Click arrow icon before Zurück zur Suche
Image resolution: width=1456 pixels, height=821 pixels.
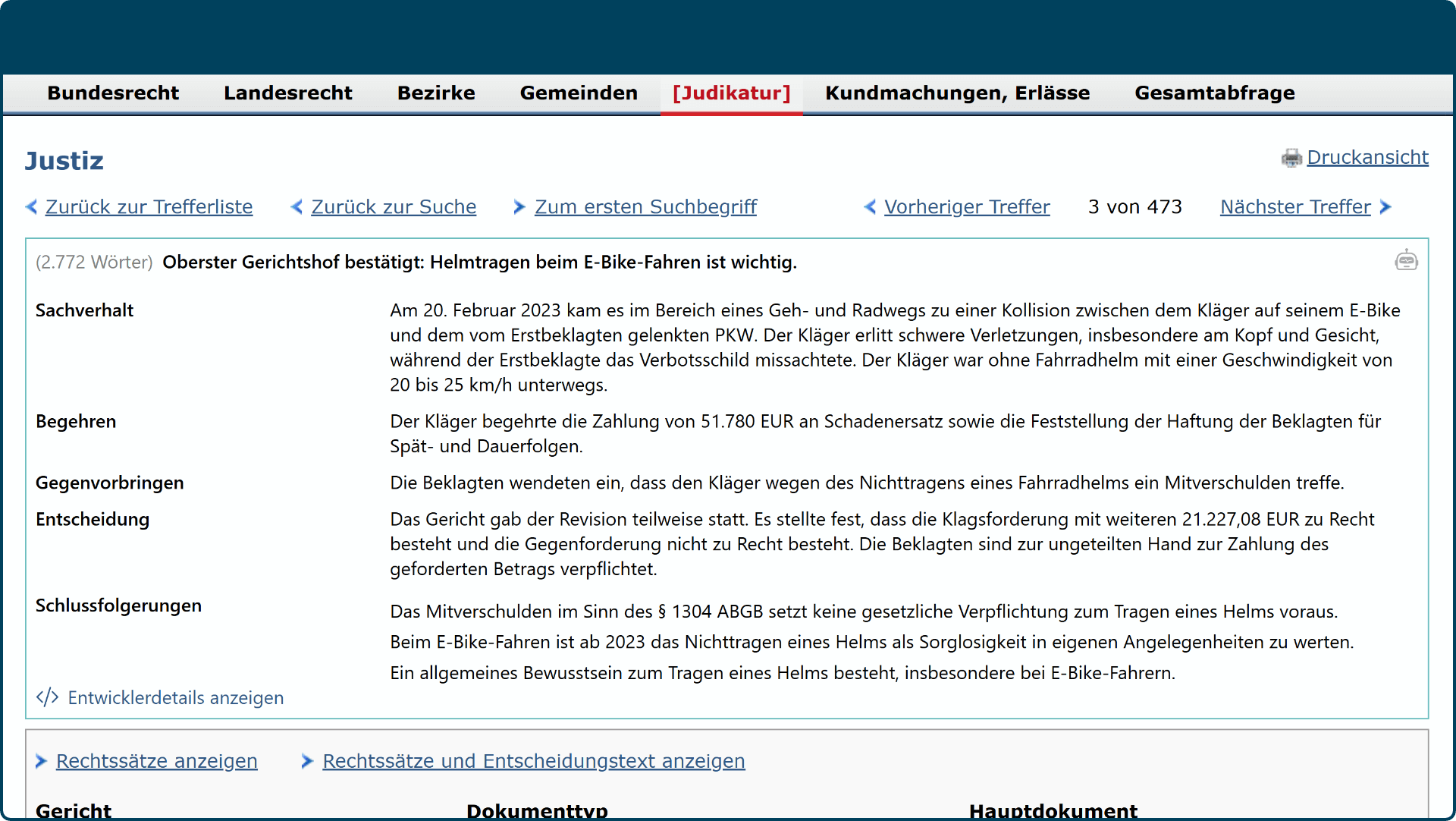click(297, 206)
